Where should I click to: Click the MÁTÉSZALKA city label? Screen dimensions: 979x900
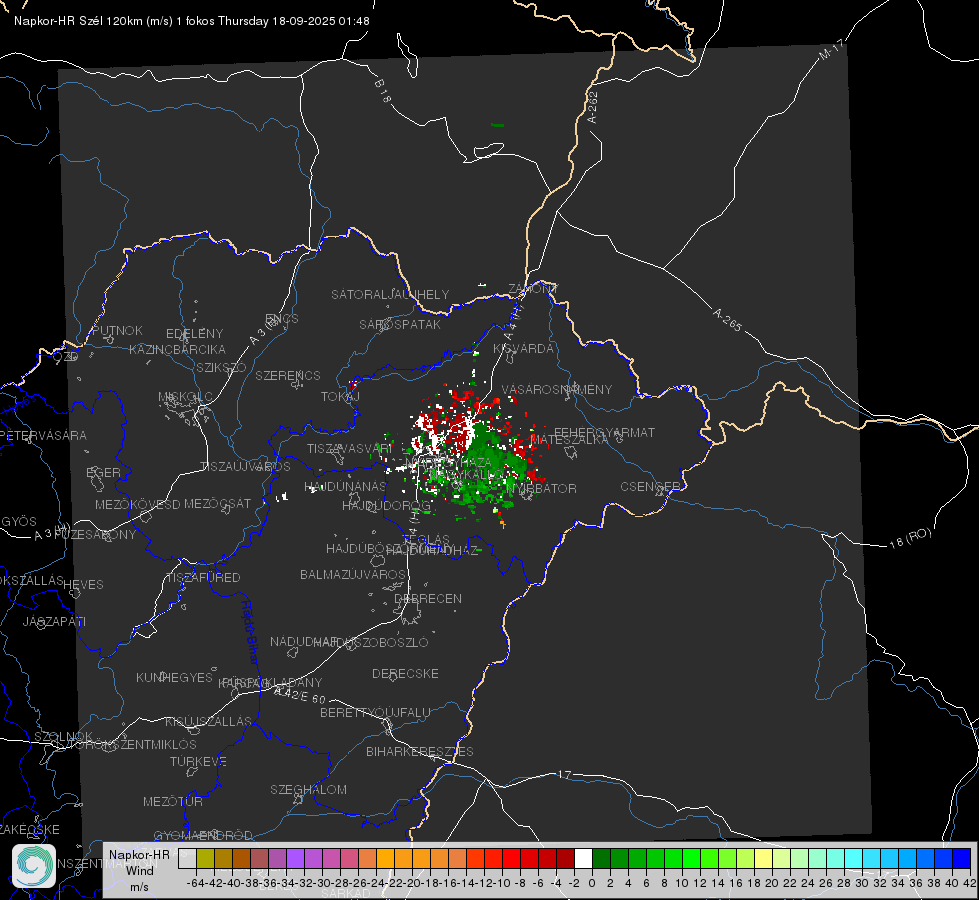[569, 439]
